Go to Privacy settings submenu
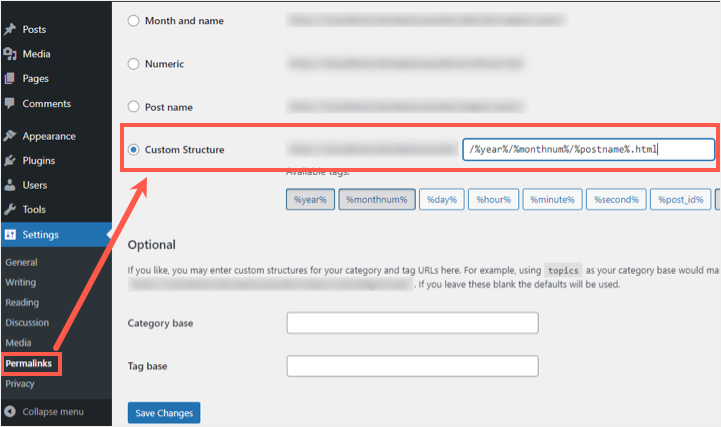The height and width of the screenshot is (427, 721). click(x=20, y=383)
